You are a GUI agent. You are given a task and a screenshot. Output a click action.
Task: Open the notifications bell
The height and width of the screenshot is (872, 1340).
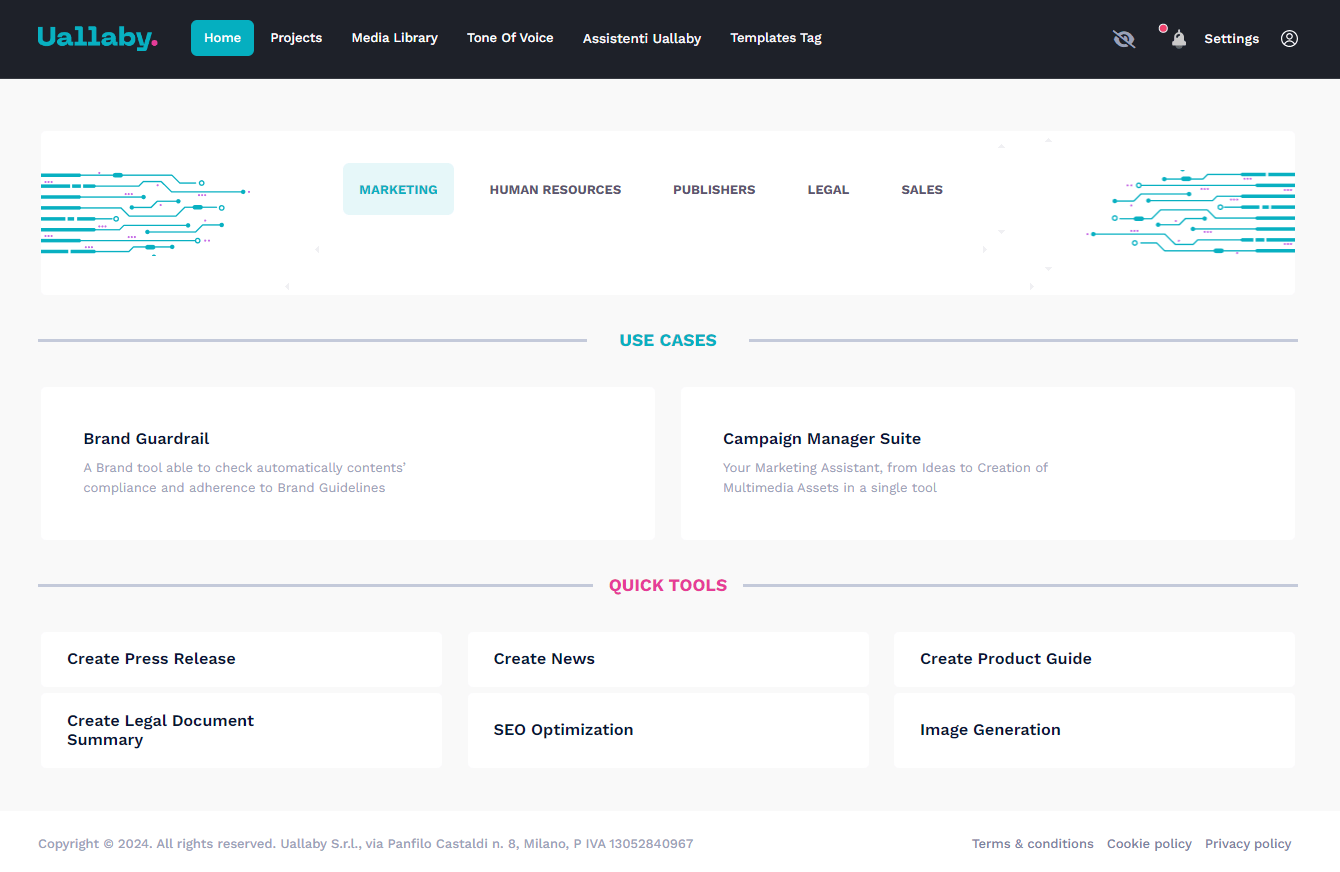(x=1178, y=39)
